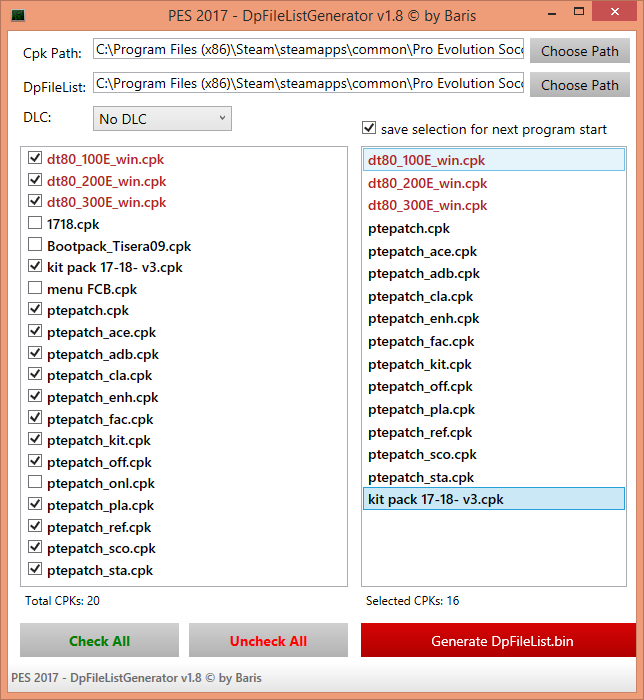Uncheck ptepatch_sco.cpk checkbox

point(35,547)
